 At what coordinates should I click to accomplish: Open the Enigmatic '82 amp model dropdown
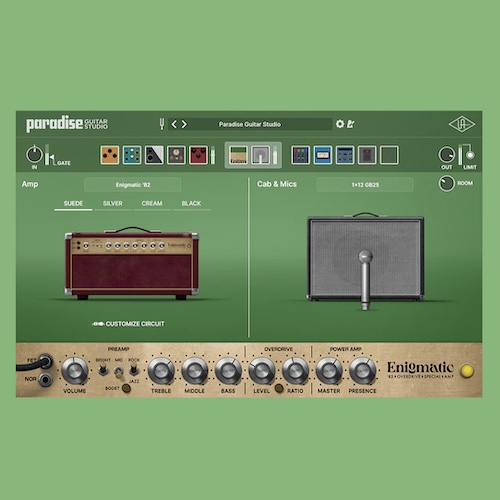coord(133,185)
